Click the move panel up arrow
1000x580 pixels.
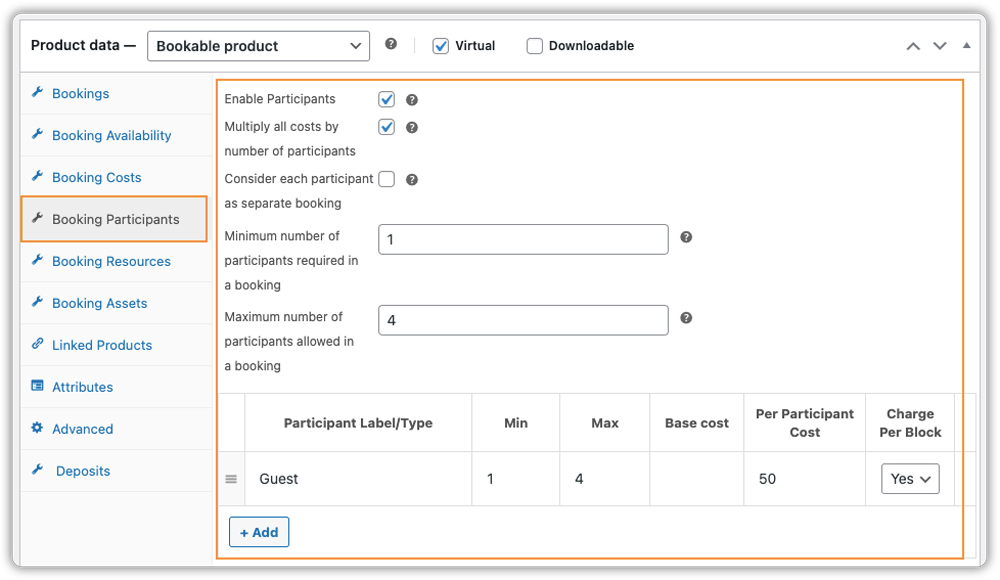pos(913,46)
